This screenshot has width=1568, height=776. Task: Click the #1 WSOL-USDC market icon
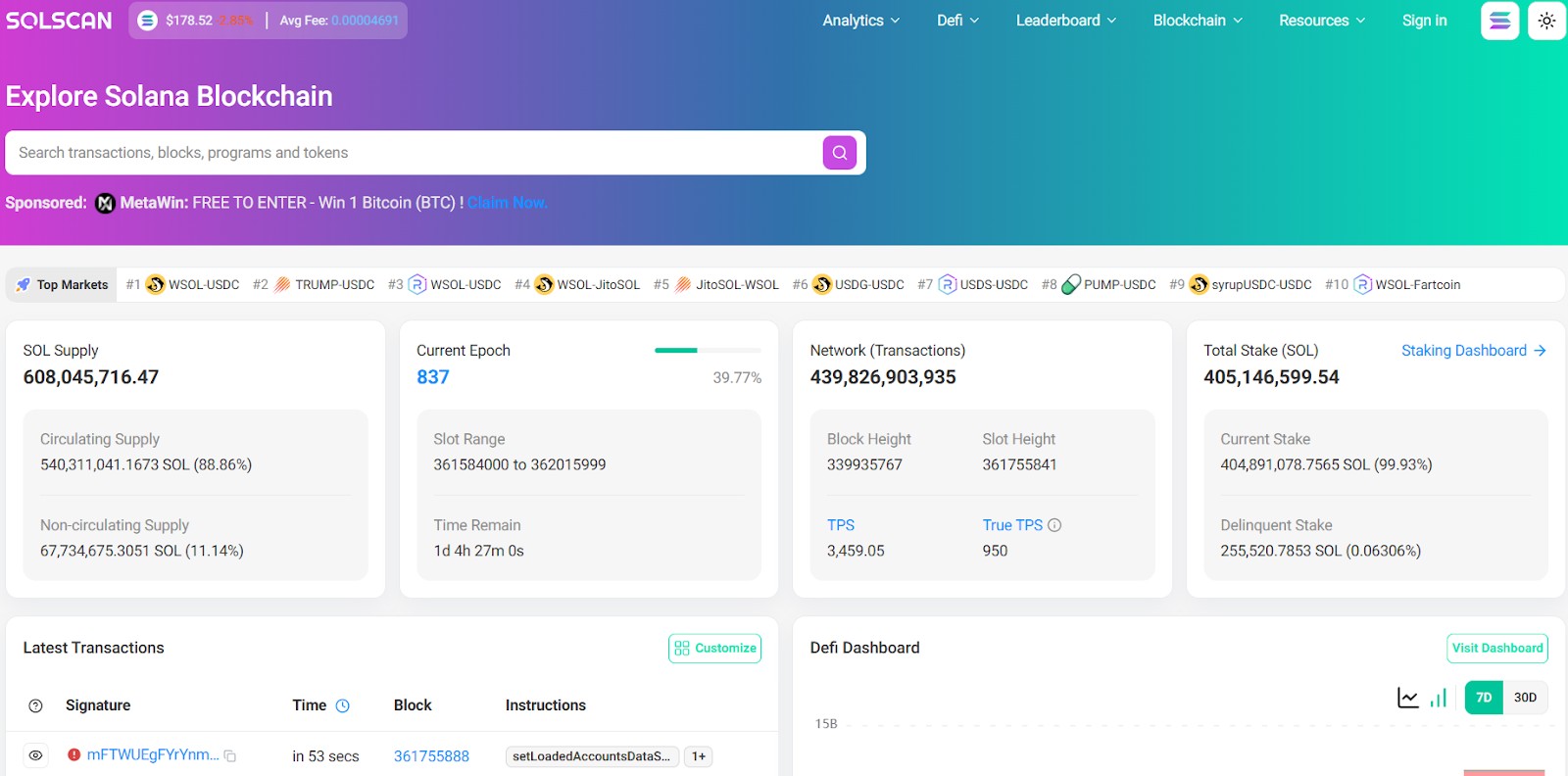tap(155, 285)
